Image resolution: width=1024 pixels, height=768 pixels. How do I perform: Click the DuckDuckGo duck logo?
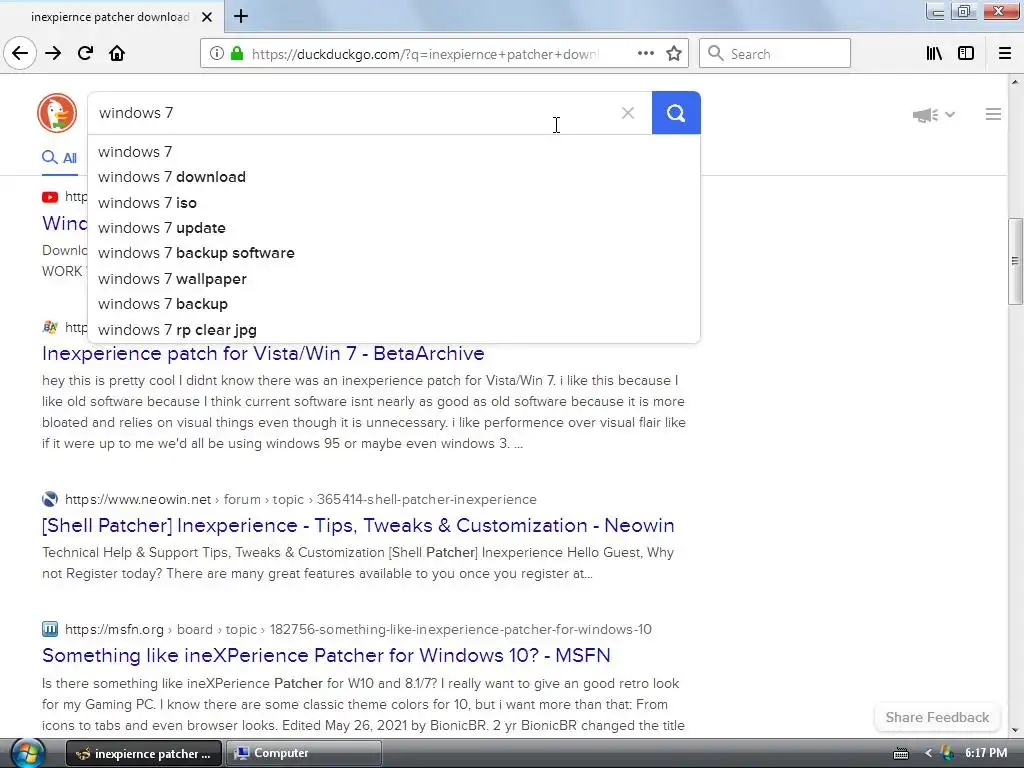[57, 113]
